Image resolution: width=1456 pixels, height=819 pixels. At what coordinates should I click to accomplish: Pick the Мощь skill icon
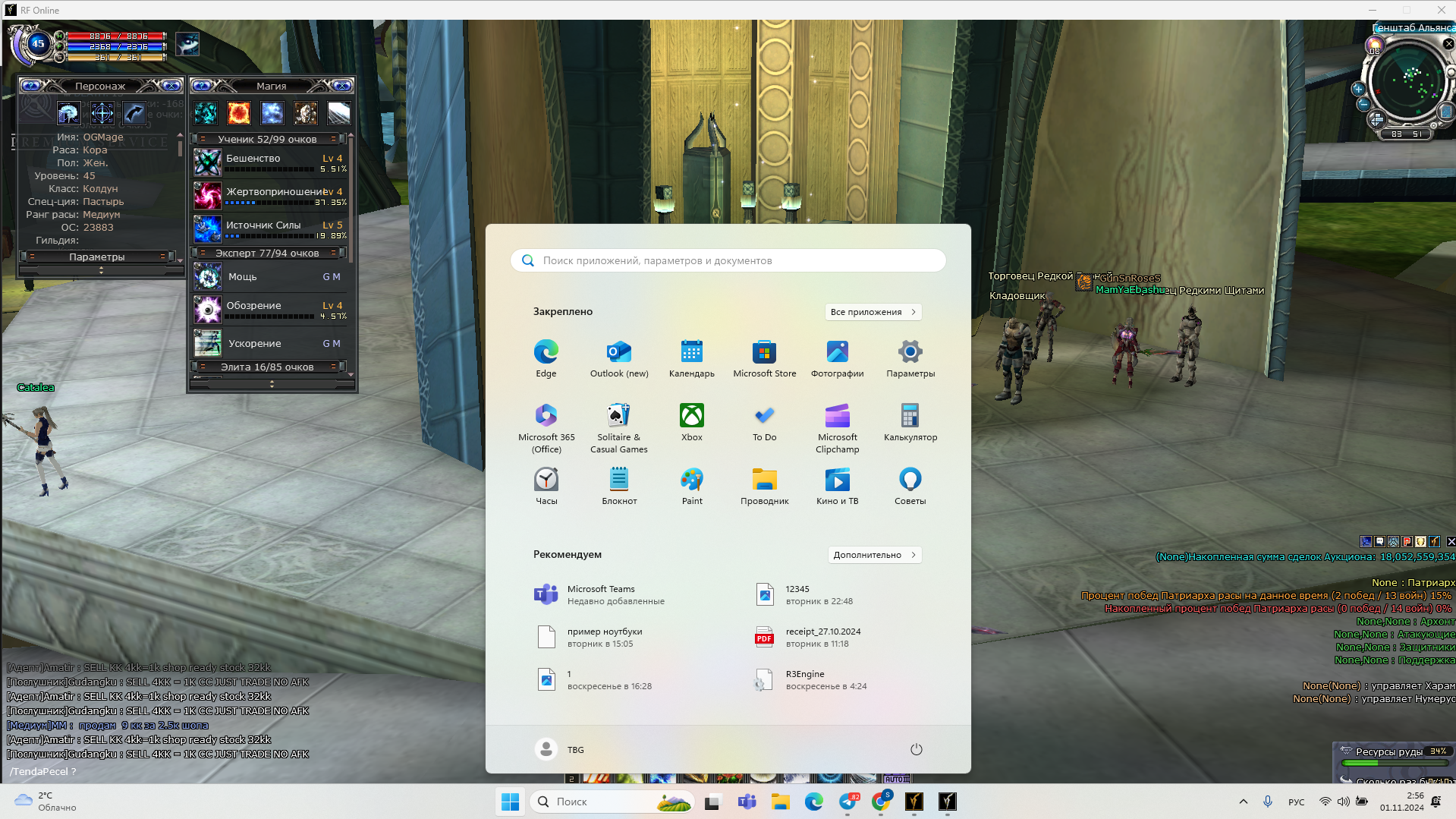click(207, 276)
